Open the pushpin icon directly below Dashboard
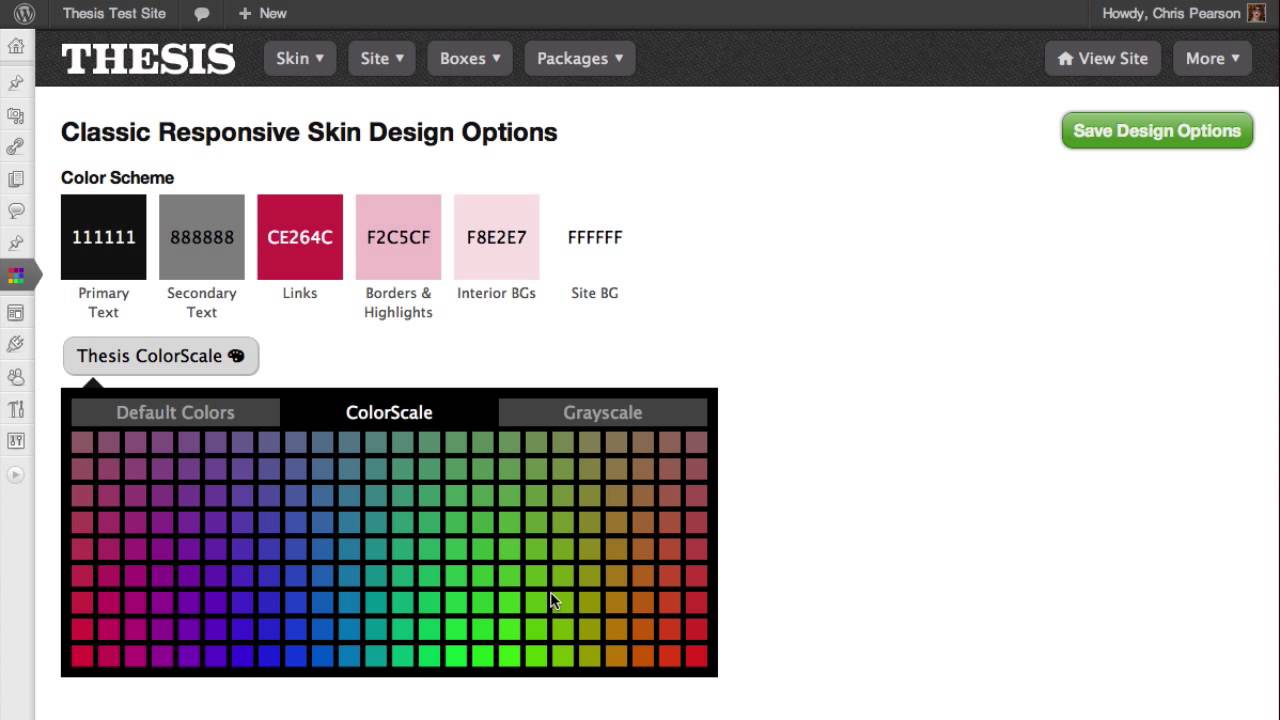Image resolution: width=1280 pixels, height=720 pixels. point(16,83)
